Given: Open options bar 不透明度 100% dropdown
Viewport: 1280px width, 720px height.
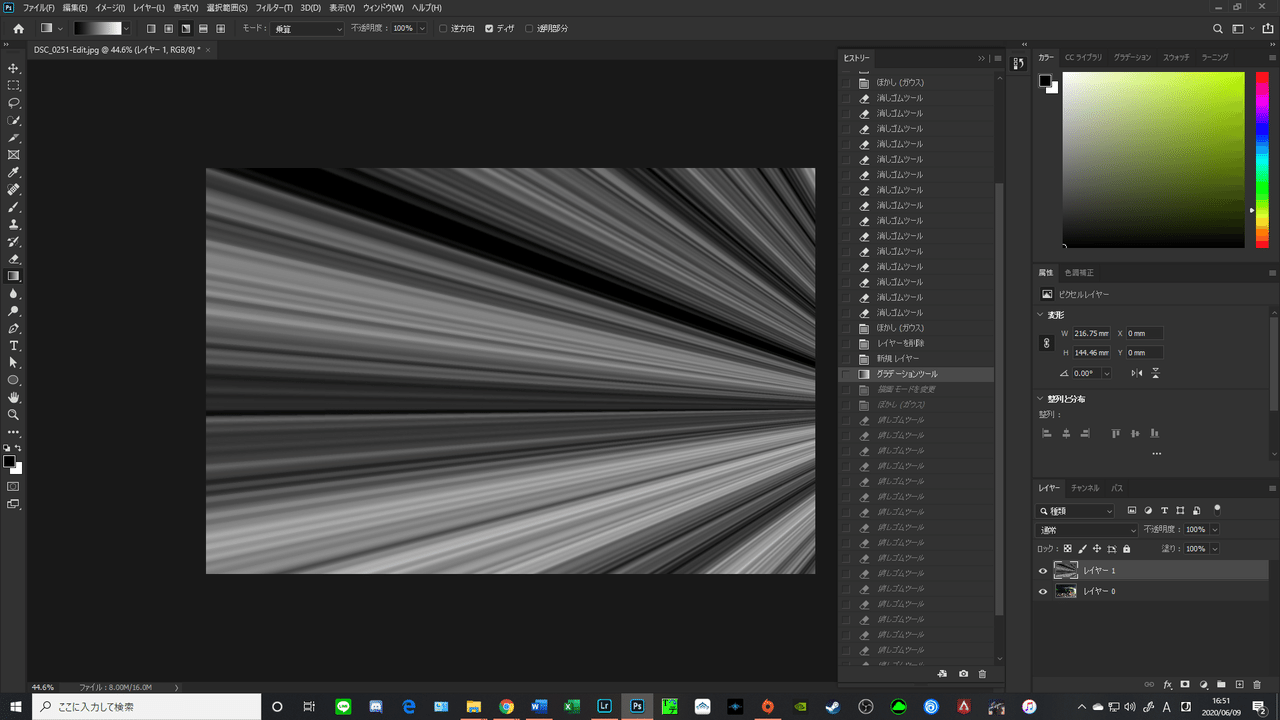Looking at the screenshot, I should tap(421, 29).
